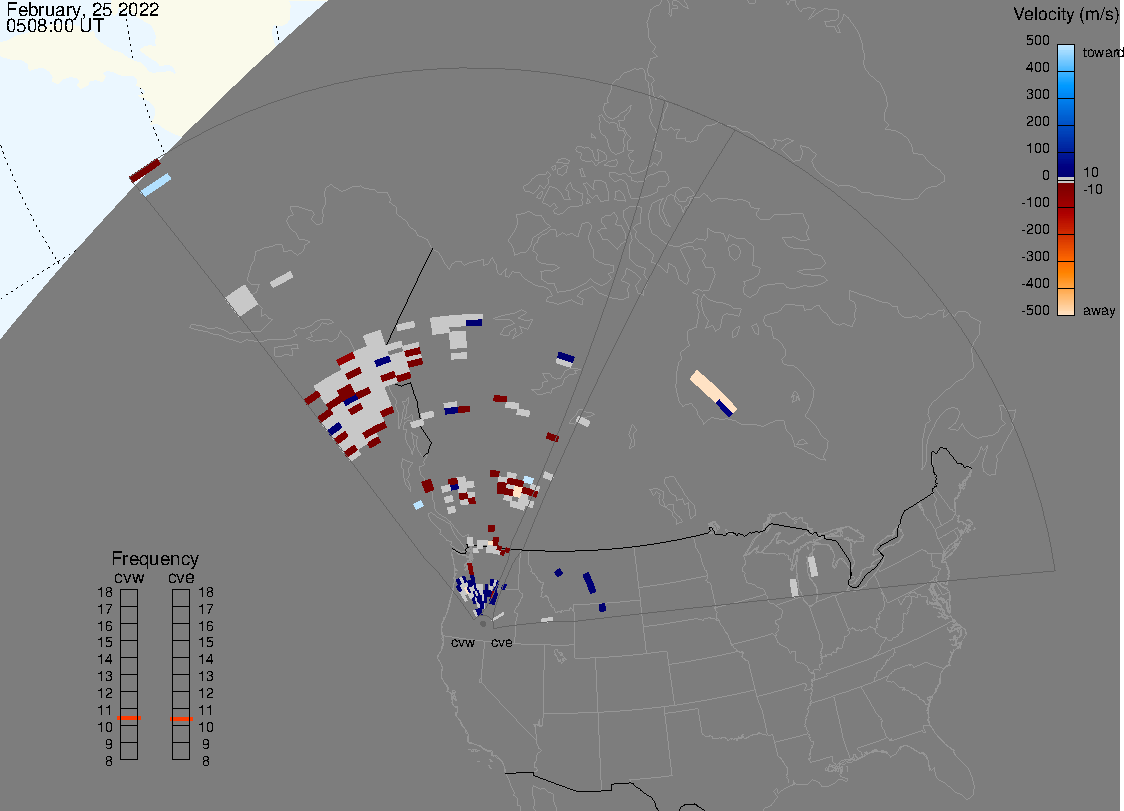Click the dark red echo at cvw far range edge
This screenshot has height=811, width=1124.
[145, 171]
